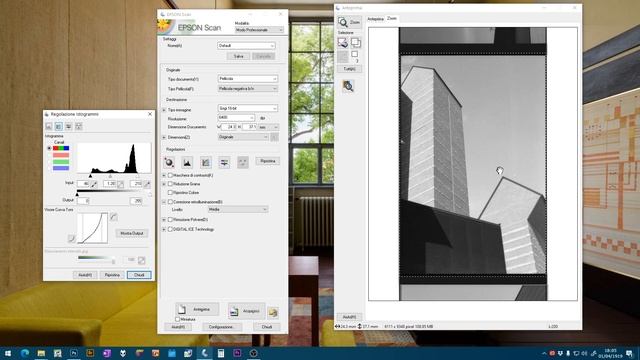Click the Anteprima preview button

click(x=197, y=309)
